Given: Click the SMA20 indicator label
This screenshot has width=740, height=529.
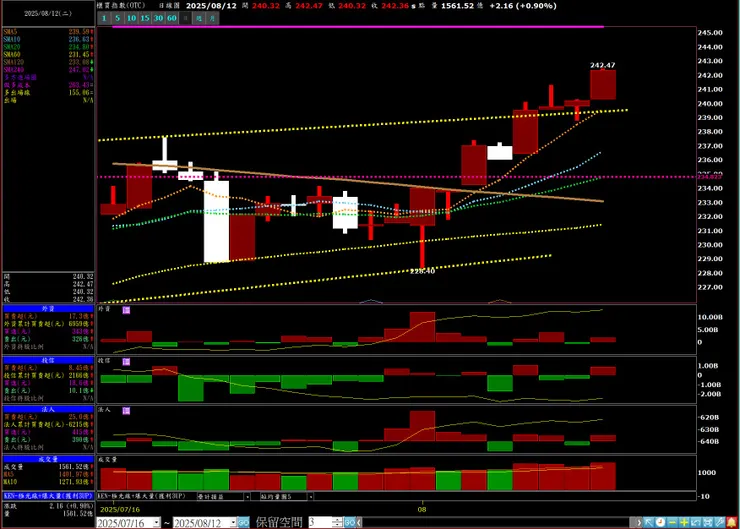Looking at the screenshot, I should pyautogui.click(x=12, y=47).
